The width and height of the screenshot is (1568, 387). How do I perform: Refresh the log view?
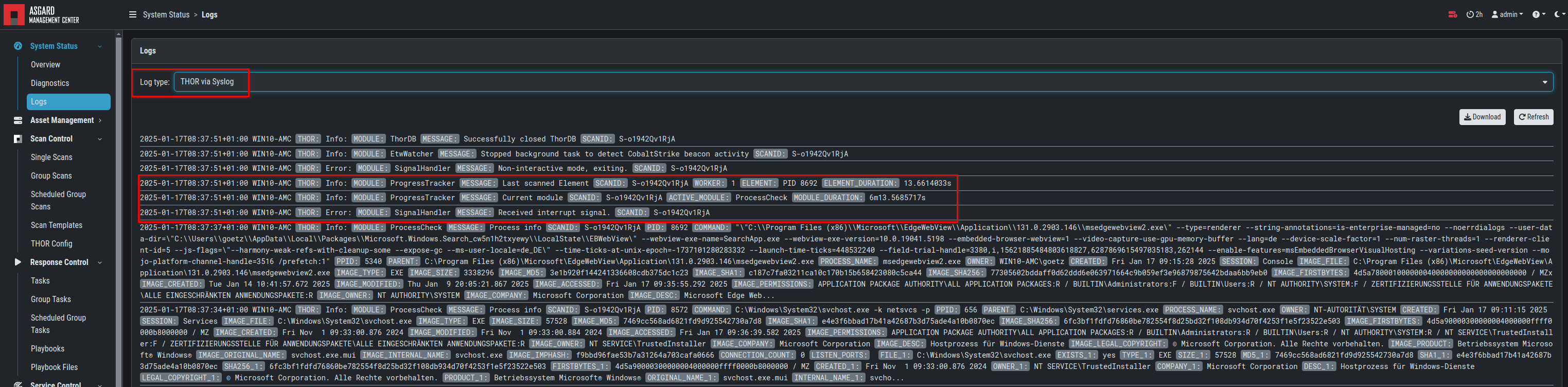1532,117
